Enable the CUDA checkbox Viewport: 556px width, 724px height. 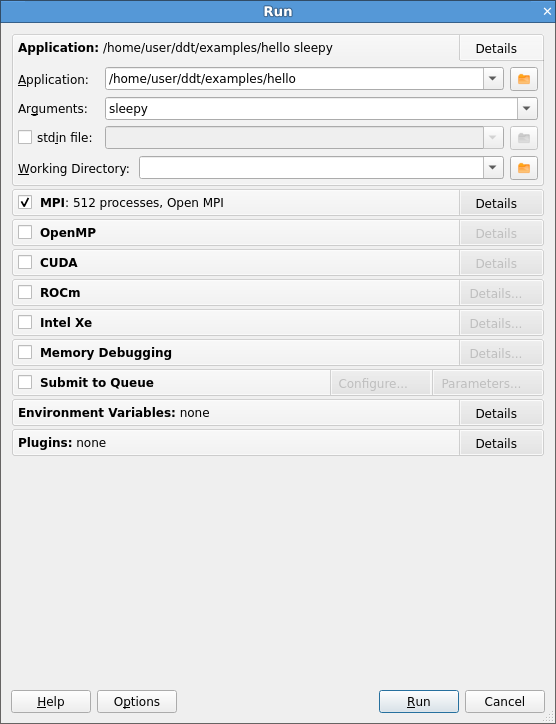point(25,262)
